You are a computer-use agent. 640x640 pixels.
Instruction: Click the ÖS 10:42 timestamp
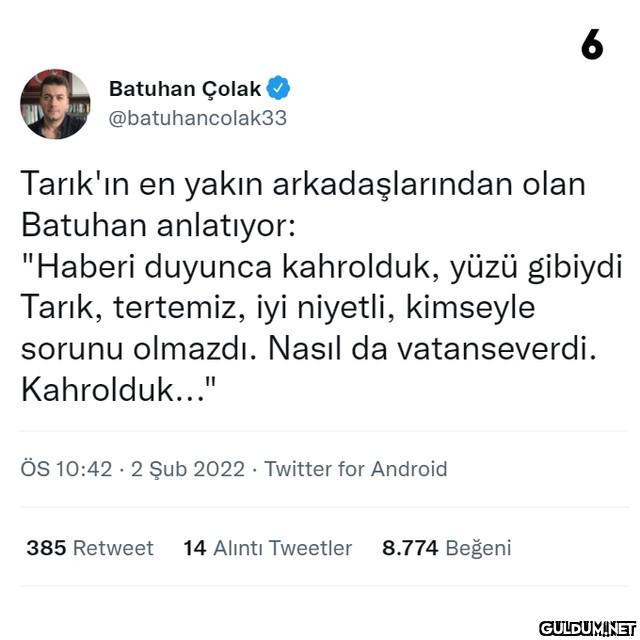pyautogui.click(x=66, y=469)
